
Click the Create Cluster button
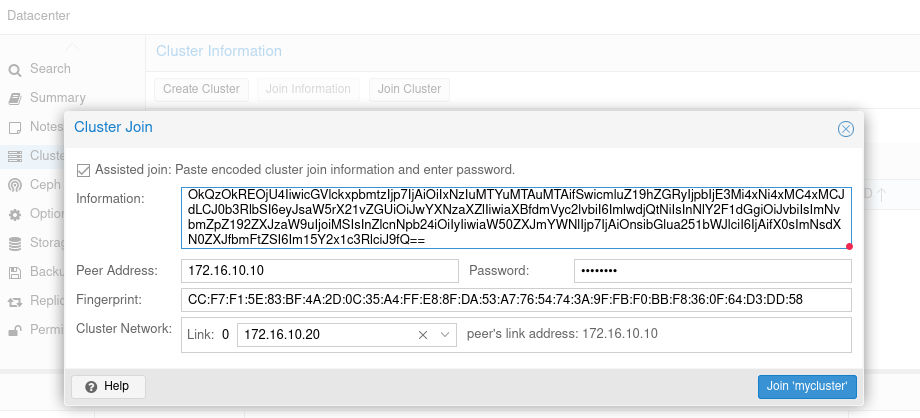(201, 89)
